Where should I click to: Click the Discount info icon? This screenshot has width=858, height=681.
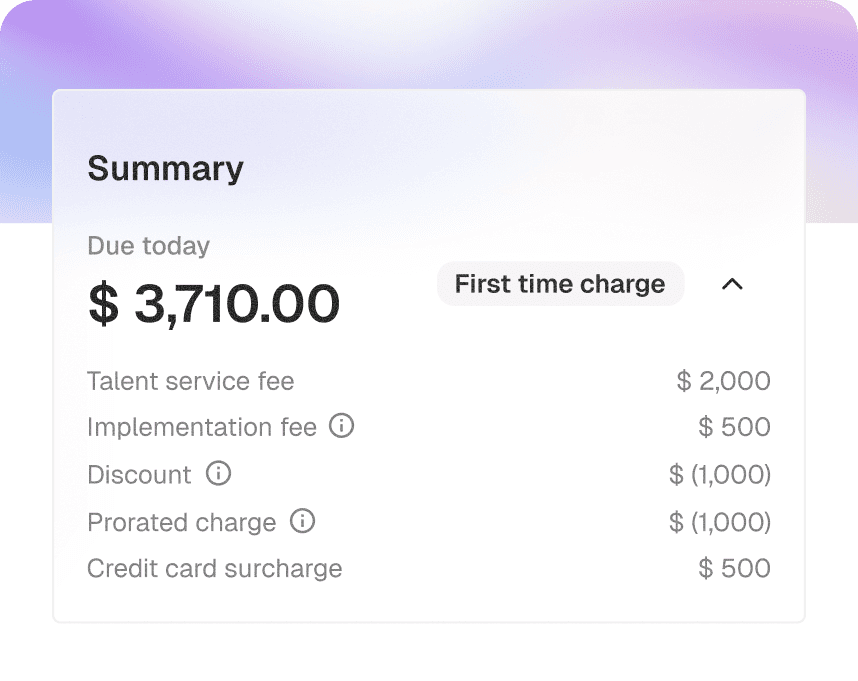[x=218, y=474]
